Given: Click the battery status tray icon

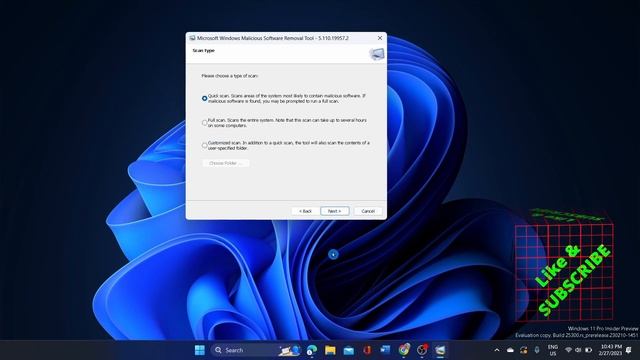Looking at the screenshot, I should [589, 350].
